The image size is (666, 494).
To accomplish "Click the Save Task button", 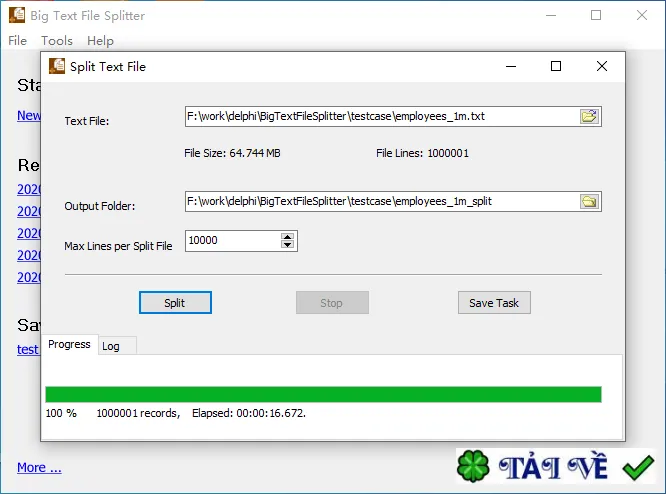I will point(494,303).
